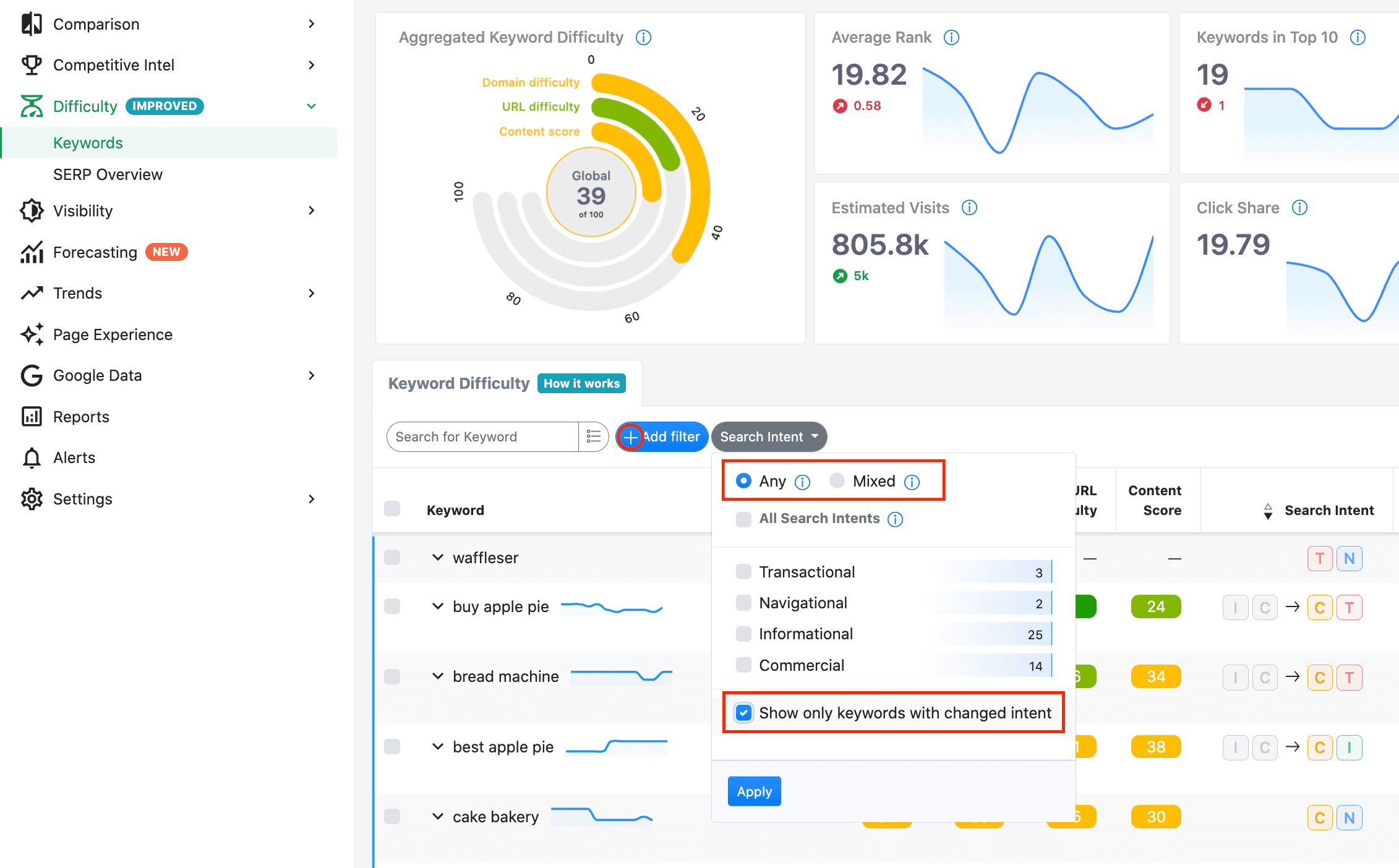The width and height of the screenshot is (1399, 868).
Task: Uncheck Show only keywords with changed intent
Action: (x=744, y=713)
